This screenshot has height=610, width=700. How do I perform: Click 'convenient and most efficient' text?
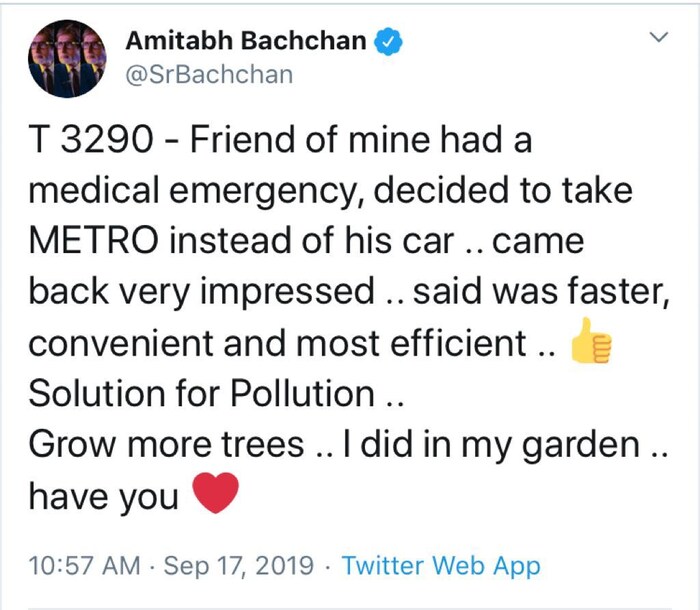tap(276, 343)
